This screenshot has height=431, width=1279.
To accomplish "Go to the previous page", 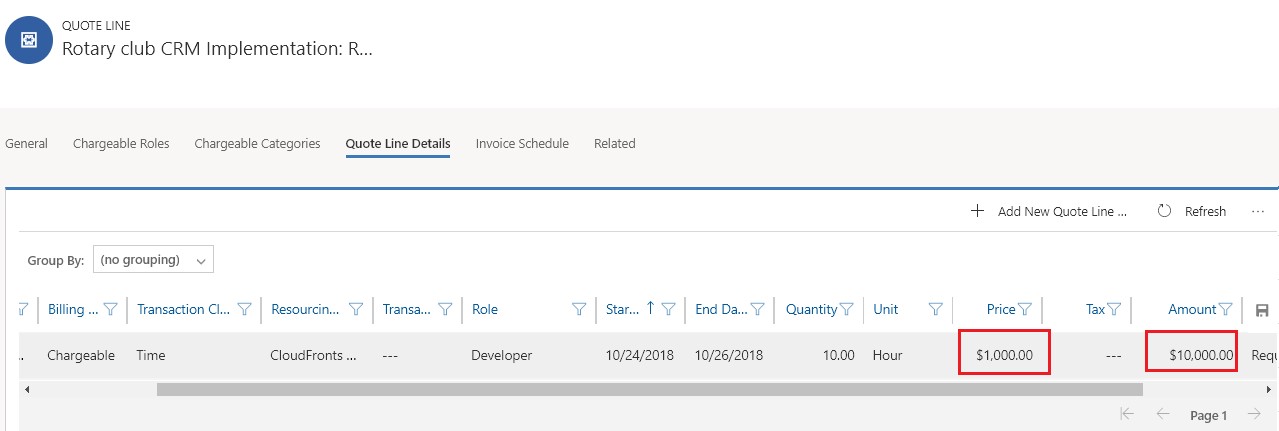I will pos(1163,415).
